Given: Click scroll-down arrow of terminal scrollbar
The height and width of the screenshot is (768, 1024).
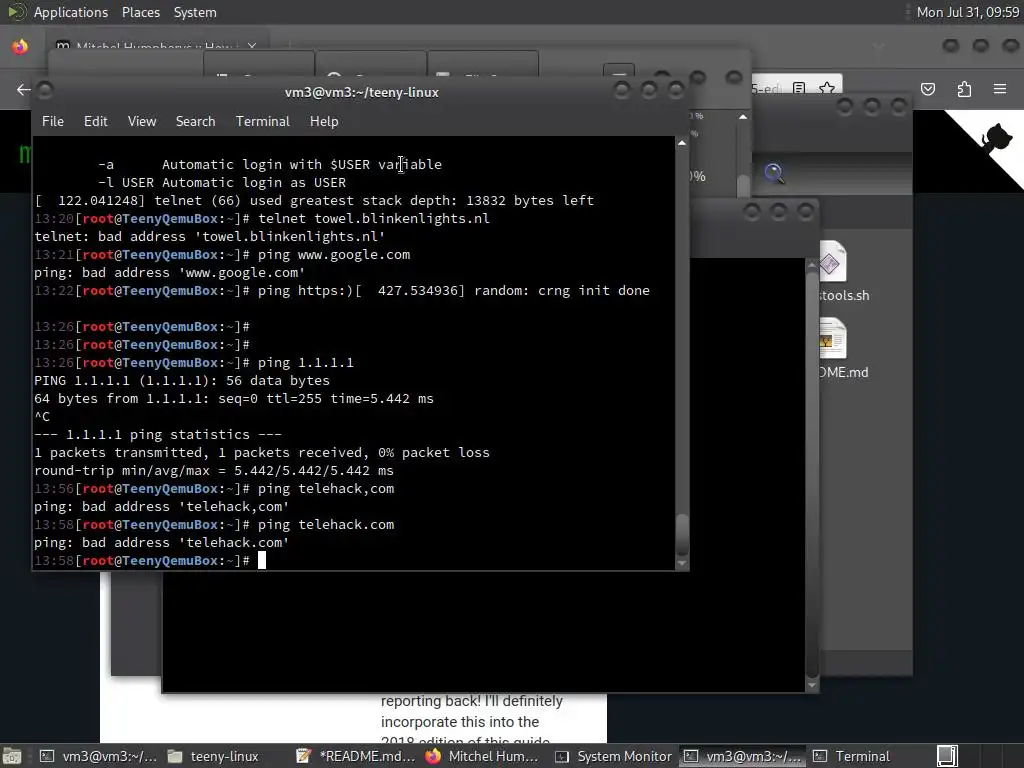Looking at the screenshot, I should pyautogui.click(x=682, y=563).
